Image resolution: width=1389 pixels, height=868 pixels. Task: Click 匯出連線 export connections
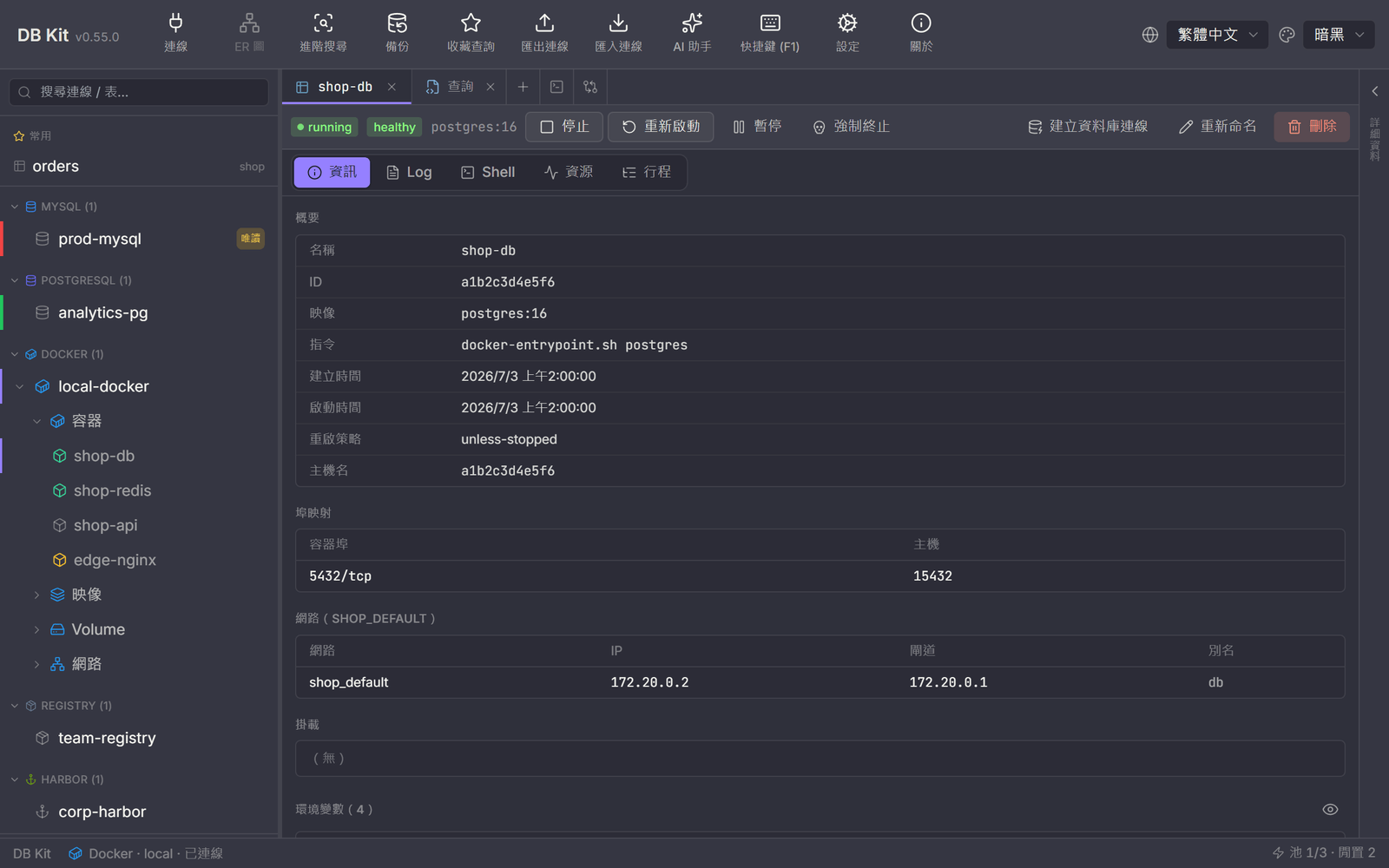544,34
